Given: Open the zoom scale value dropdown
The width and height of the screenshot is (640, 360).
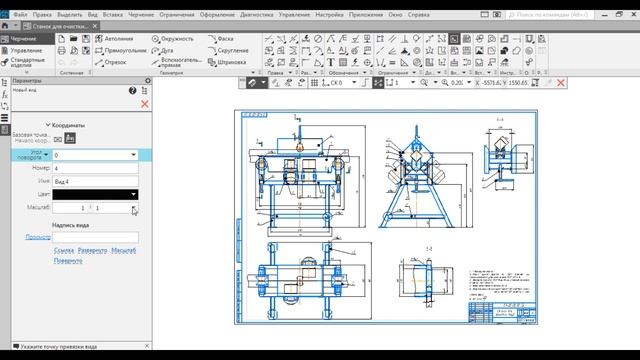Looking at the screenshot, I should point(469,83).
